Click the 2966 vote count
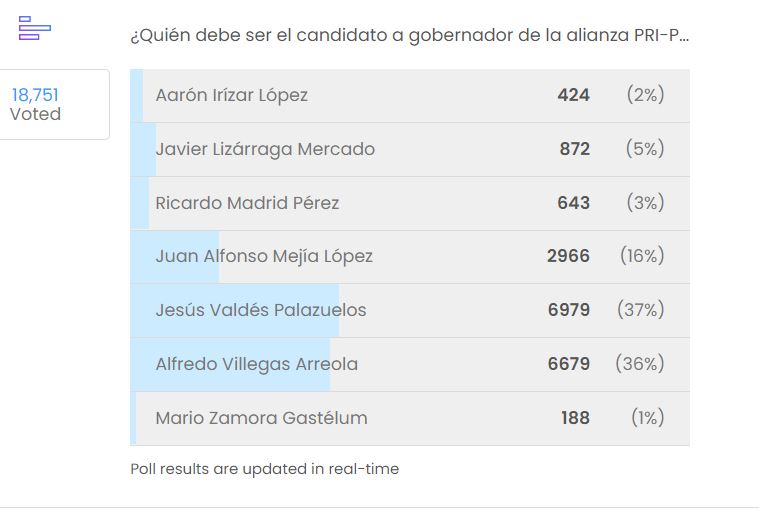Screen dimensions: 759x529 (568, 256)
